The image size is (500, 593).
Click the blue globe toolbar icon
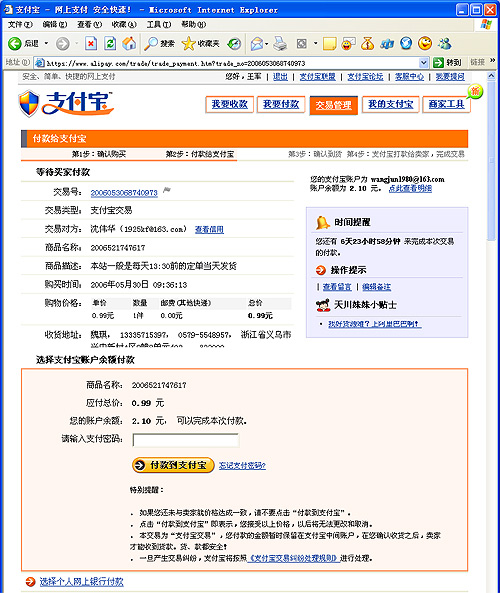[x=406, y=43]
